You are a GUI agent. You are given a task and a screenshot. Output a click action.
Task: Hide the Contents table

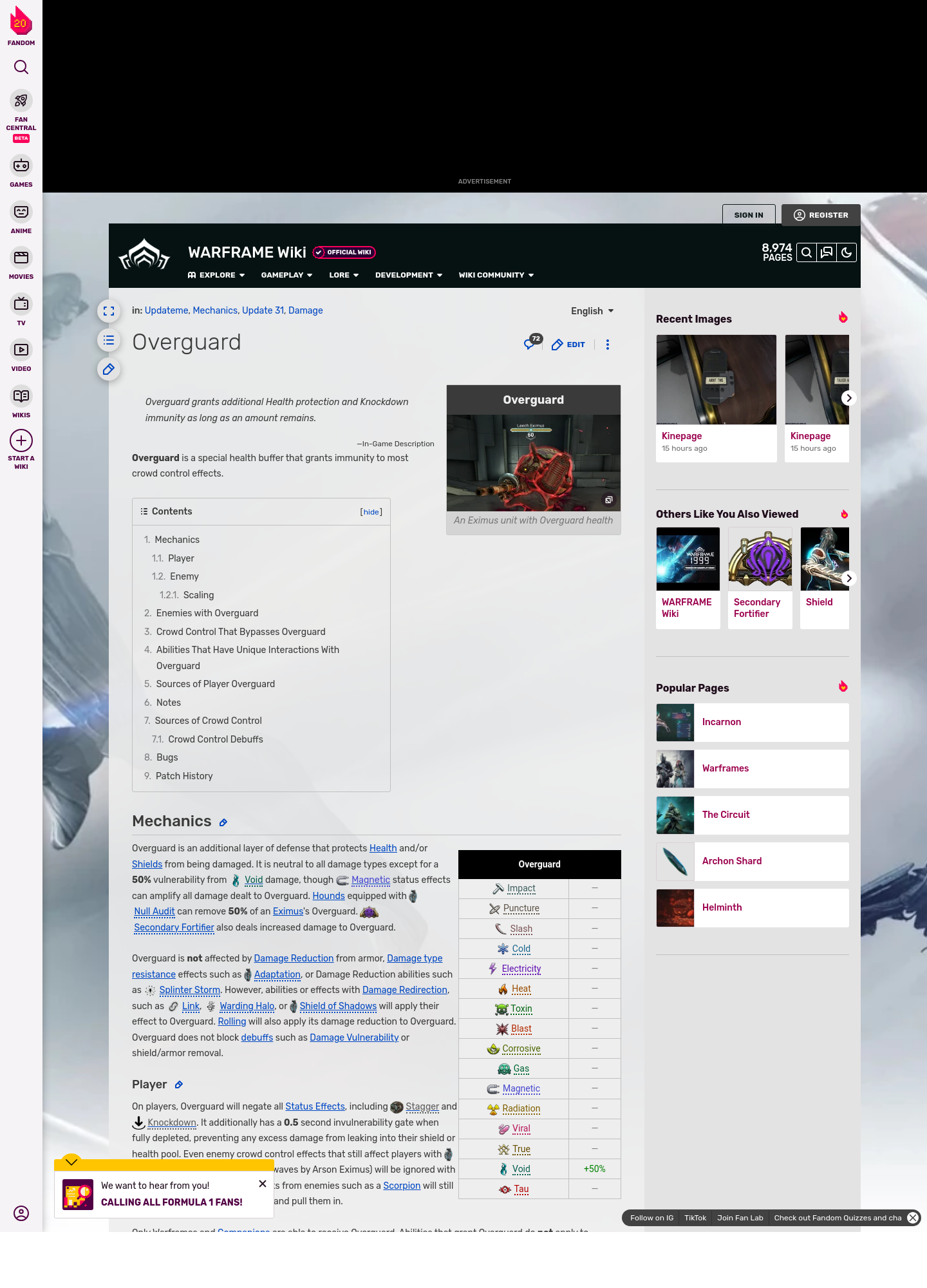coord(371,512)
